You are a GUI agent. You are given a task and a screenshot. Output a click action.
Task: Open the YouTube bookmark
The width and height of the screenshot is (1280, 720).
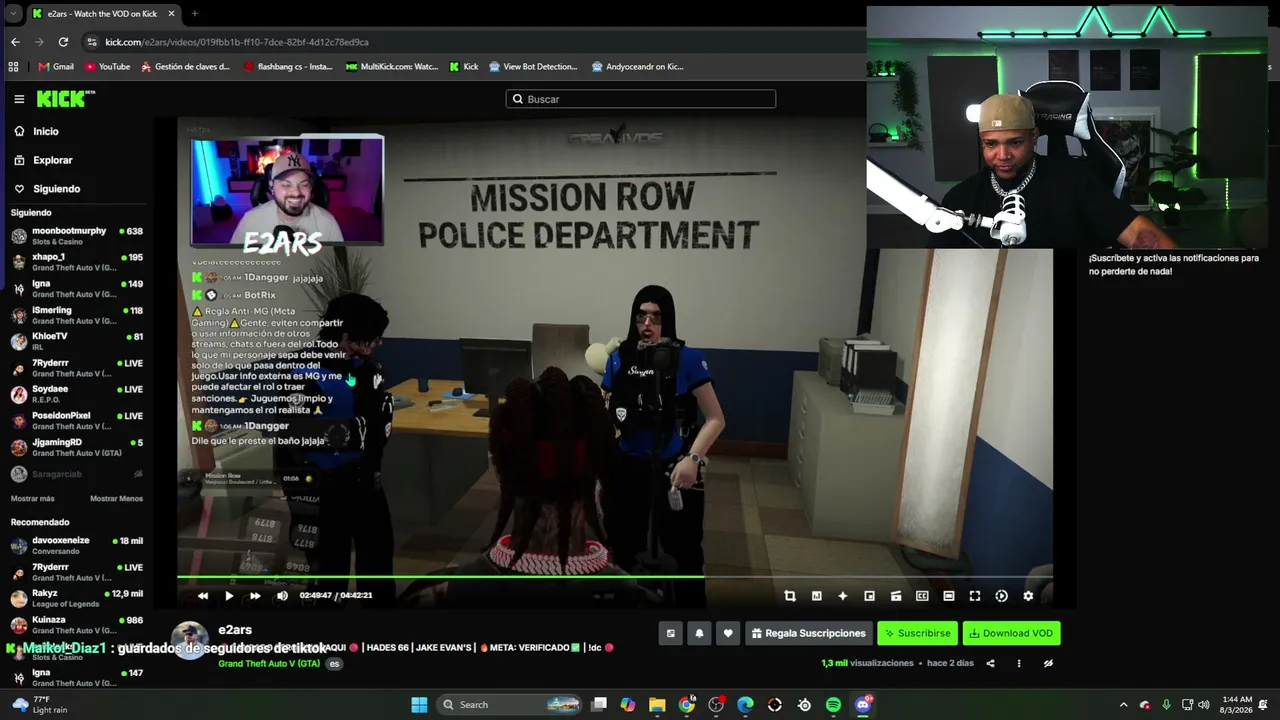tap(107, 67)
